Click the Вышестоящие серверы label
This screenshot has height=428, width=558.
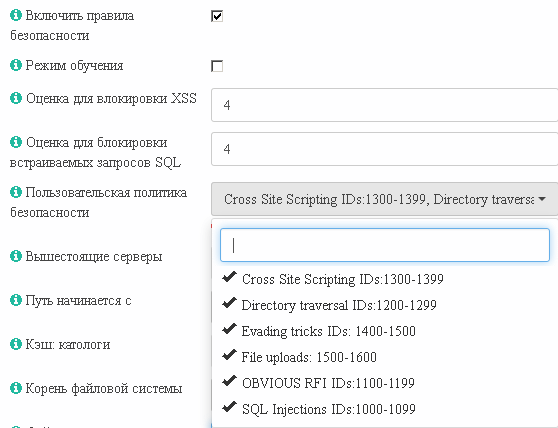94,256
